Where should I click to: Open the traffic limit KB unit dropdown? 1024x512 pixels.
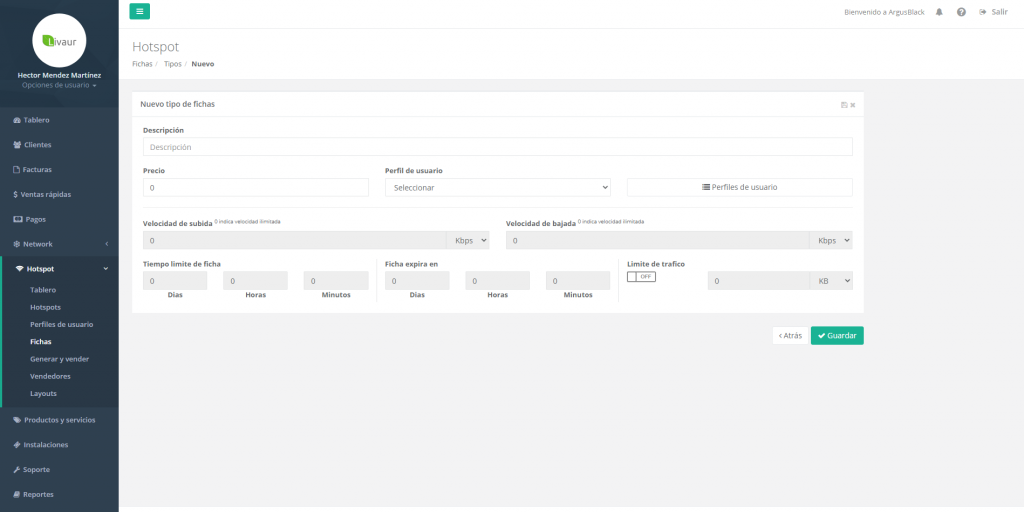(831, 282)
